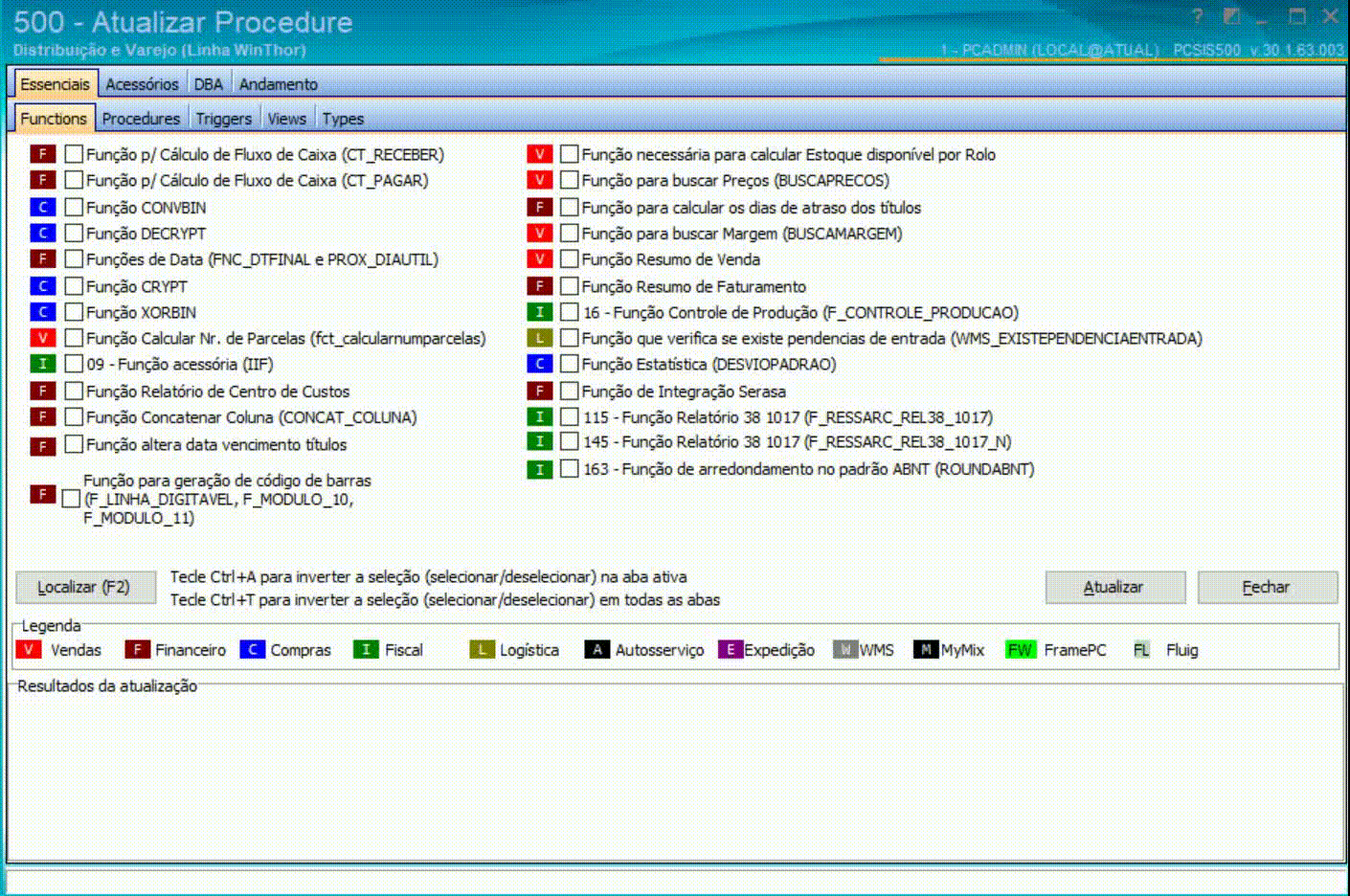
Task: Switch to the Views sub-tab
Action: (x=287, y=119)
